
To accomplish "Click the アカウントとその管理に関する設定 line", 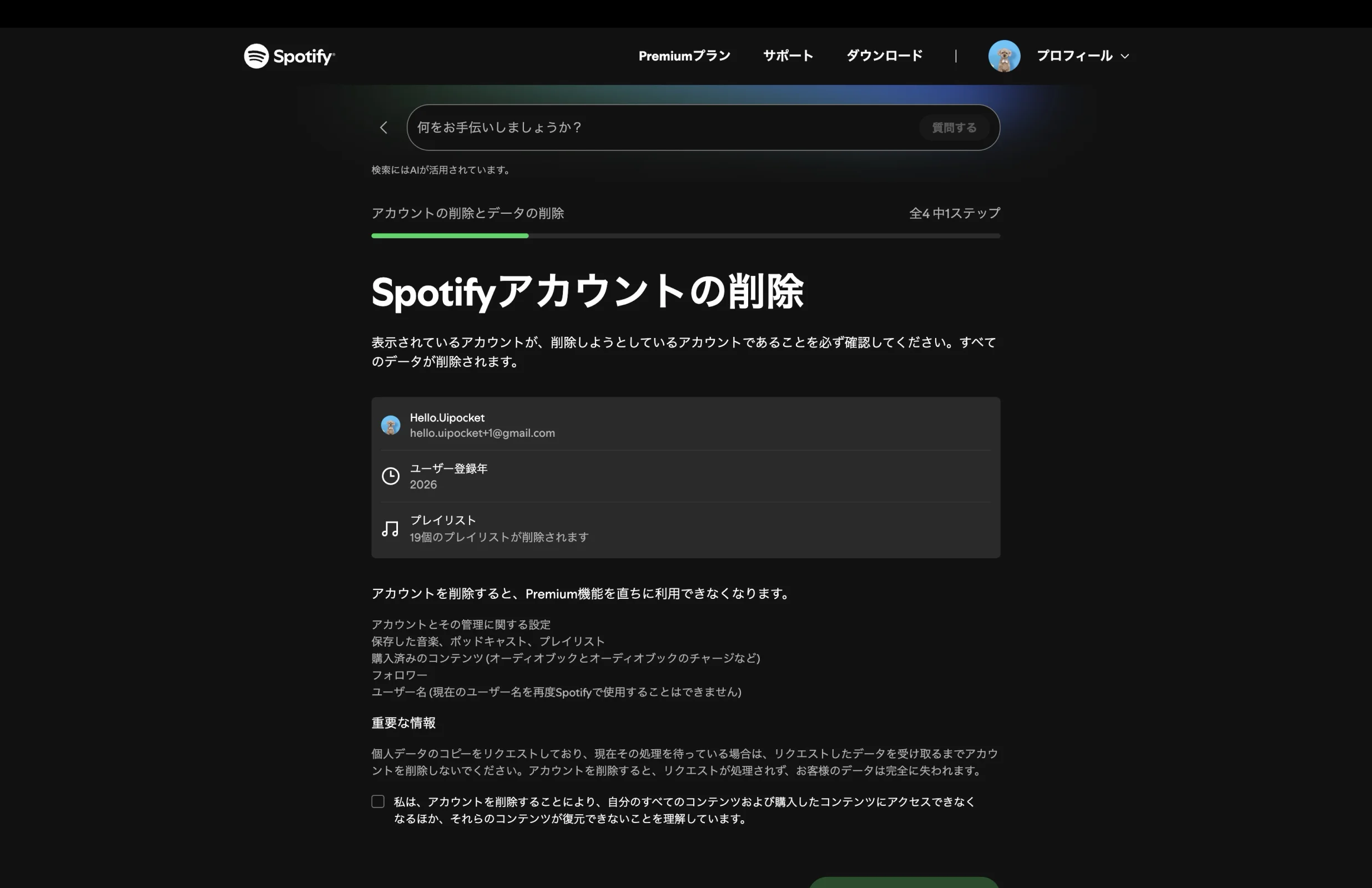I will [x=461, y=624].
